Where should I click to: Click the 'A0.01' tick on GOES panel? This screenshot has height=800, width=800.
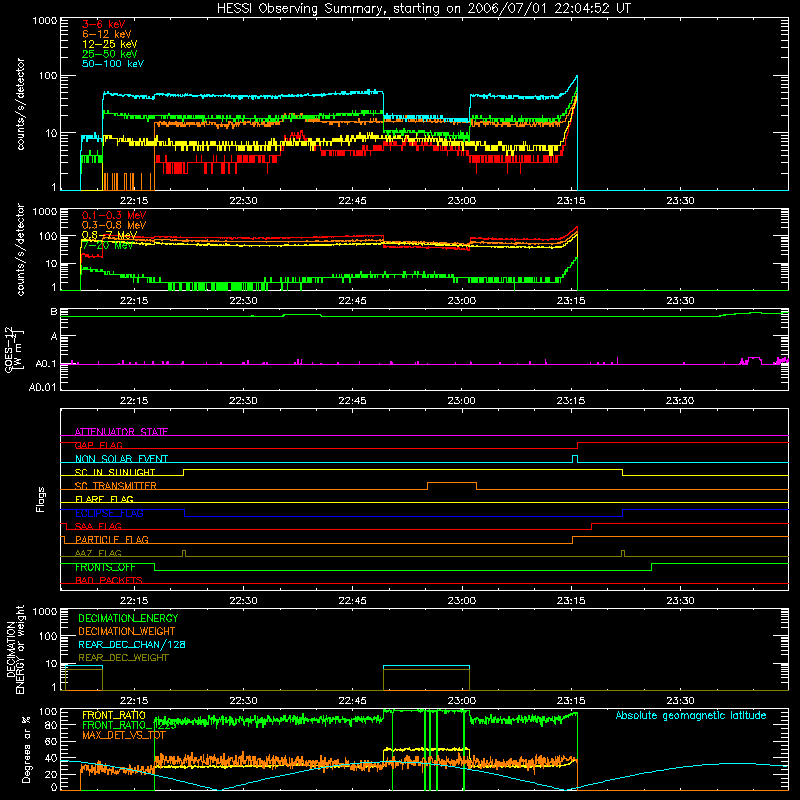(42, 387)
